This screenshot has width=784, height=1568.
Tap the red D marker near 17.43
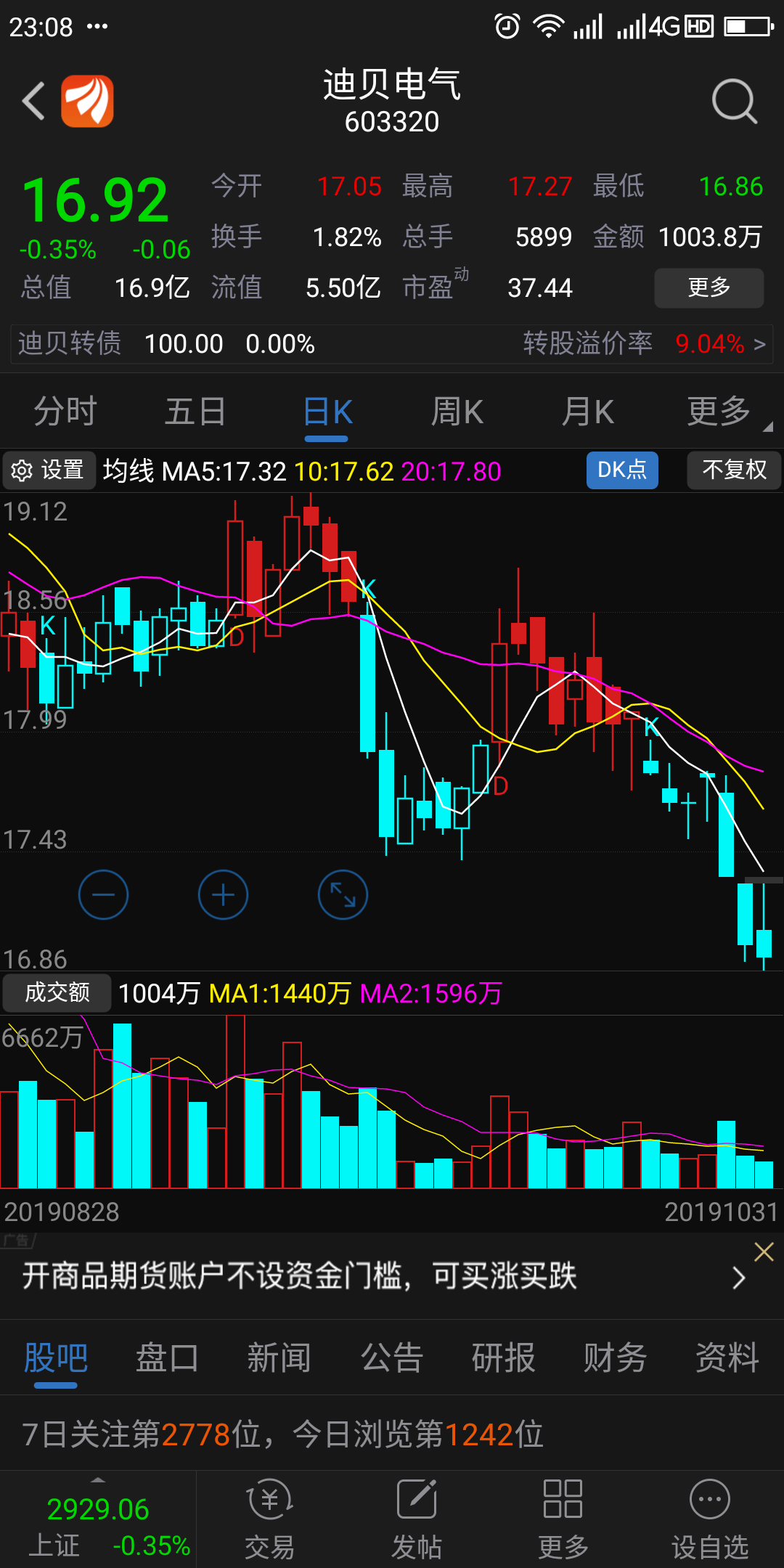point(500,786)
